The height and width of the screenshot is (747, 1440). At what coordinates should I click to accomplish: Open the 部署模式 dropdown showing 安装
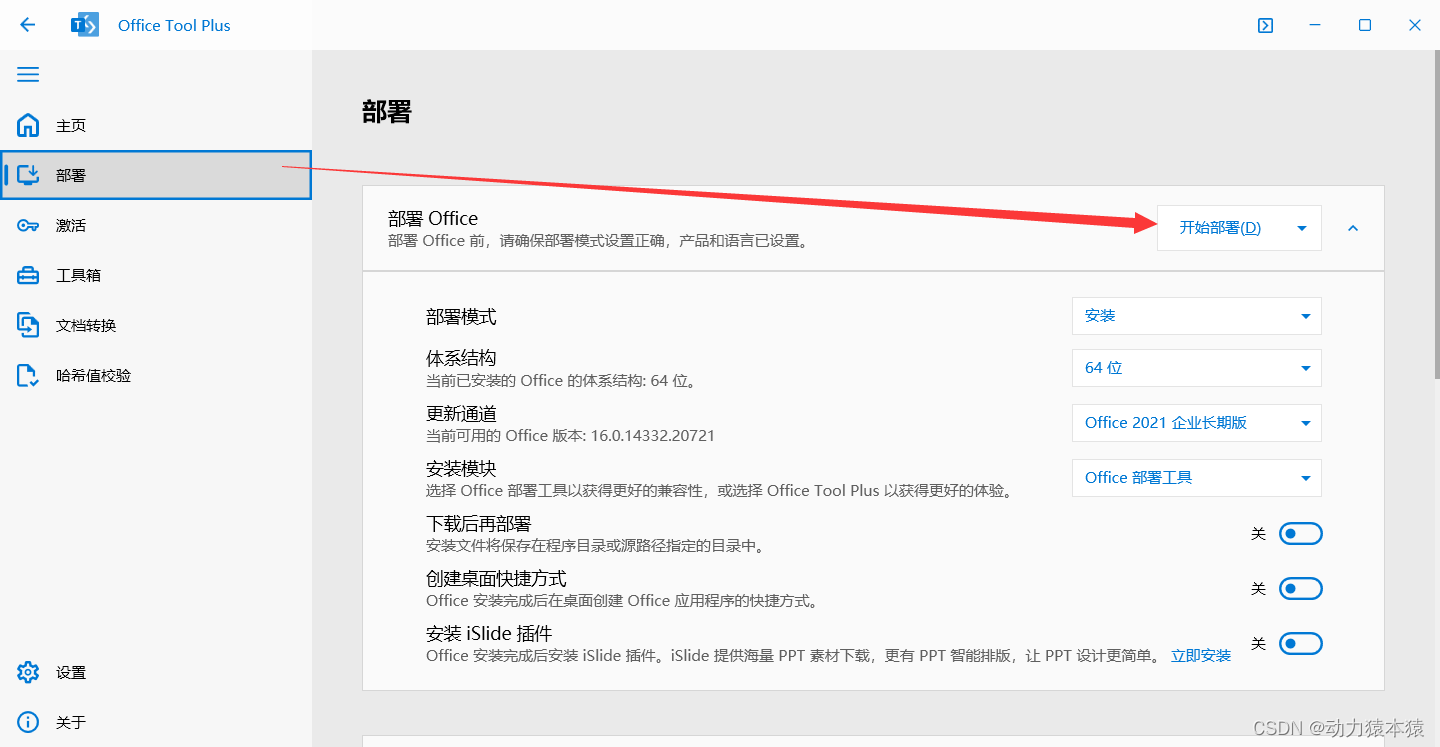[x=1197, y=316]
